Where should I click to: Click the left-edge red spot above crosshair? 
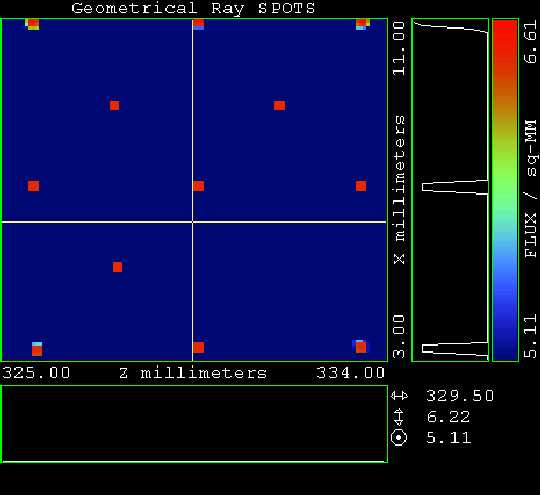point(33,186)
